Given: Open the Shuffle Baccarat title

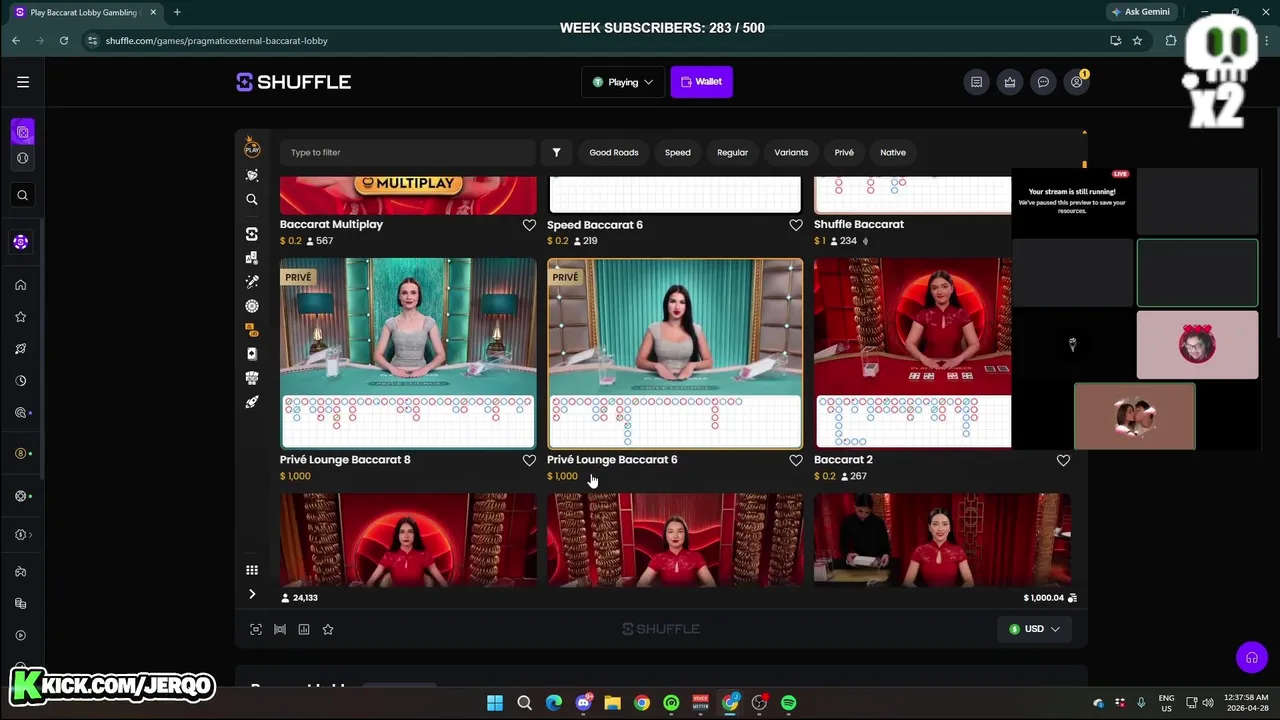Looking at the screenshot, I should coord(859,224).
